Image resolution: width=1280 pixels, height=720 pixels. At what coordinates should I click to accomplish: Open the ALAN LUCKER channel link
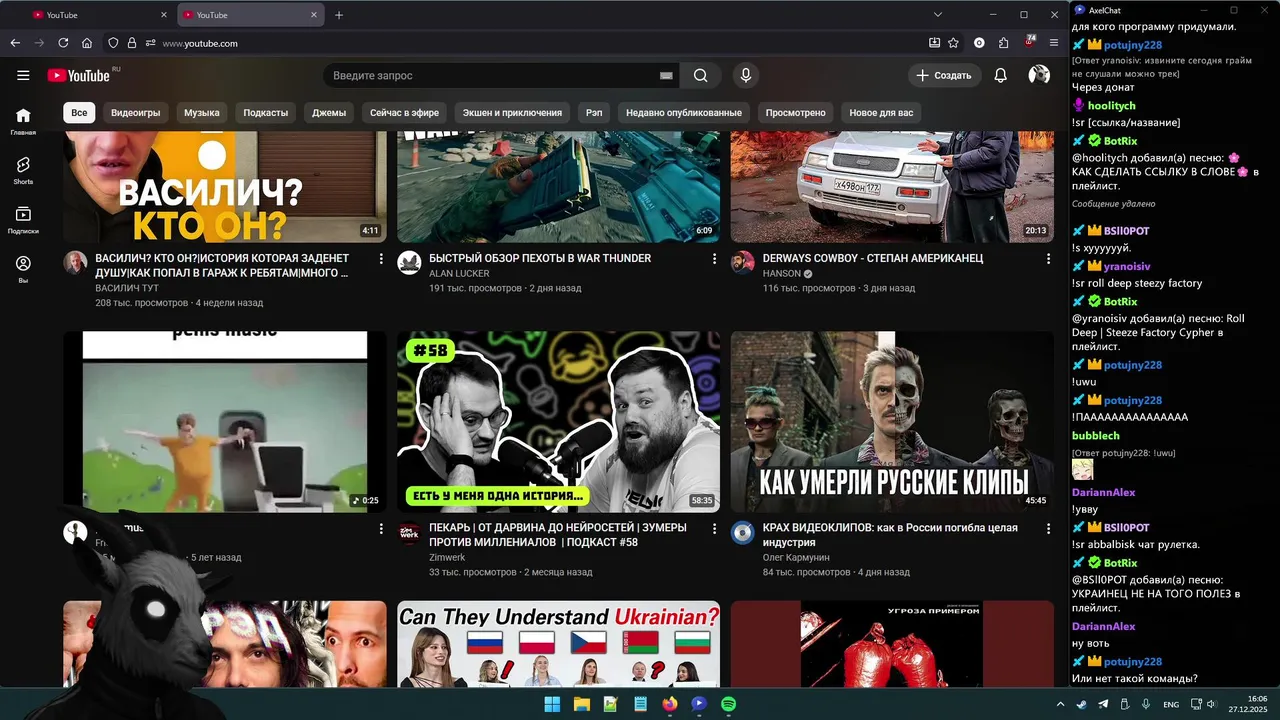[459, 273]
